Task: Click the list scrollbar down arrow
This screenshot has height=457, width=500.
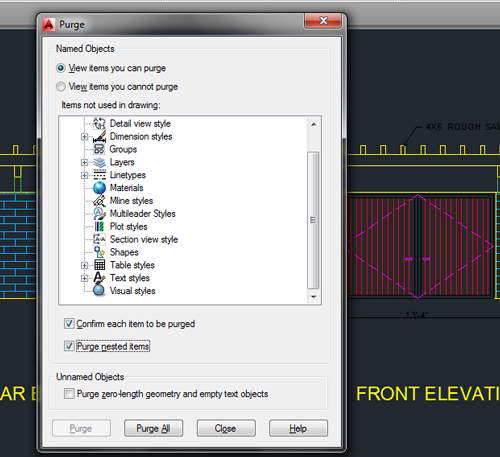Action: tap(313, 297)
